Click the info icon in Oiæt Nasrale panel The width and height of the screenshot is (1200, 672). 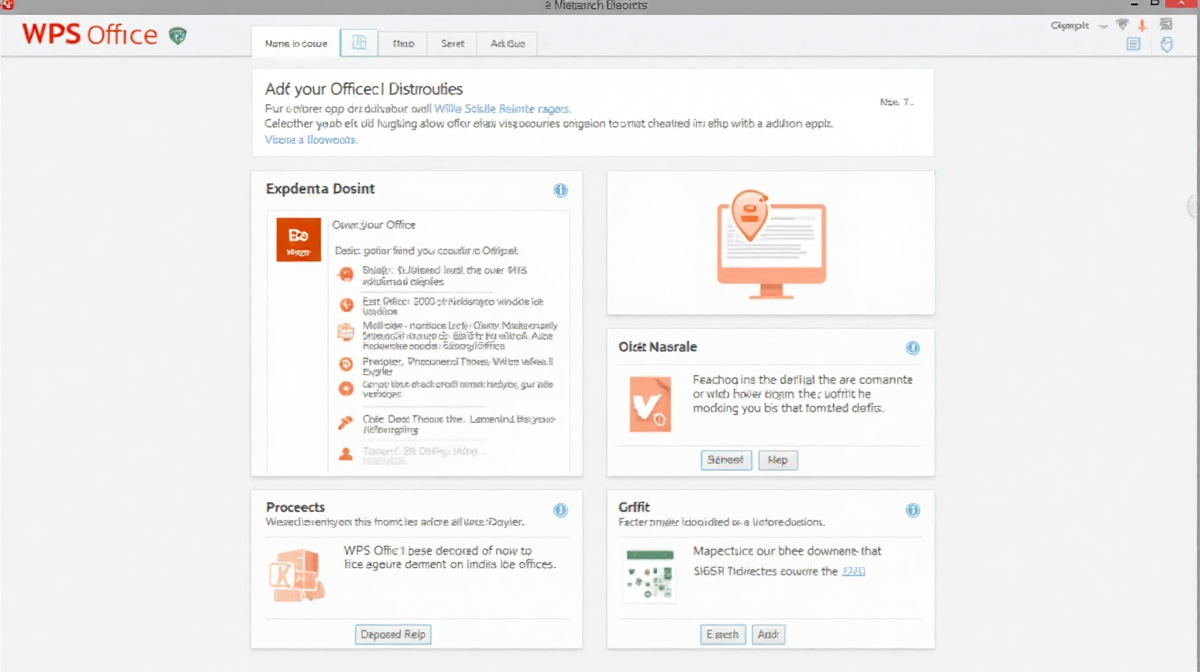912,348
